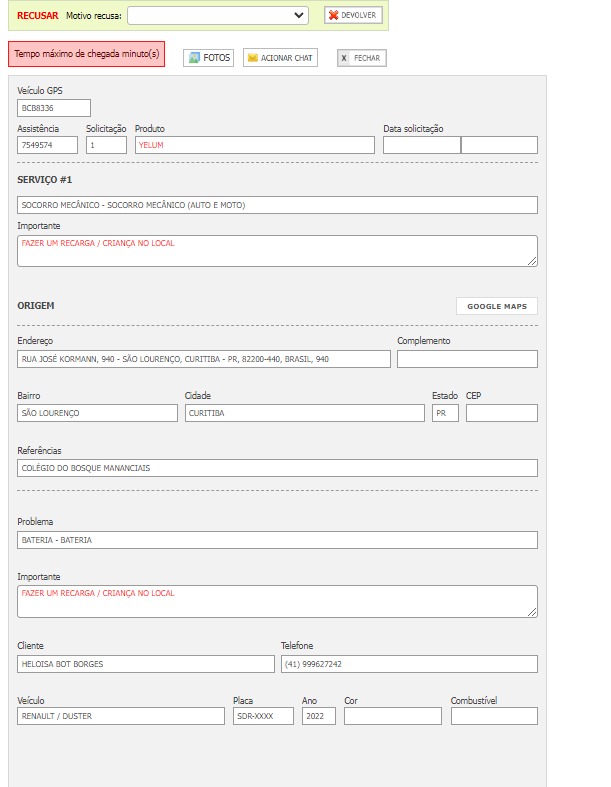Click the Endereço field RUA JOSÉ KORMANN
This screenshot has height=787, width=611.
click(203, 359)
